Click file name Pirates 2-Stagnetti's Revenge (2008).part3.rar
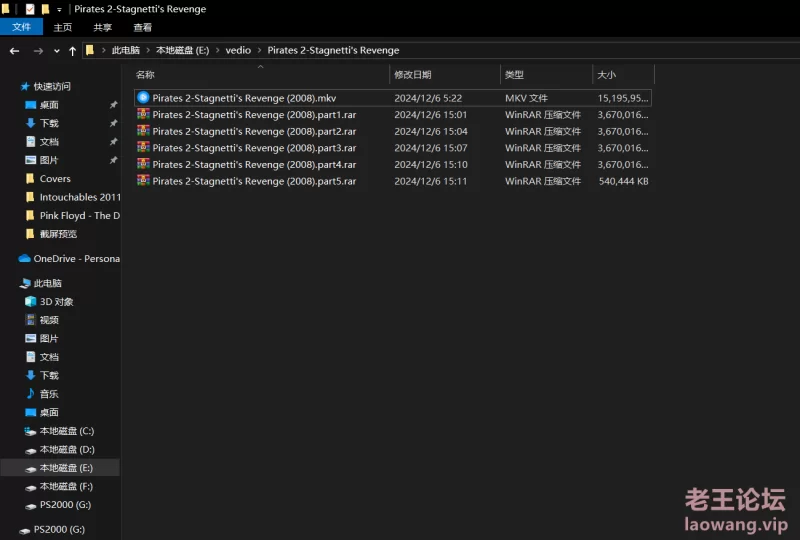 click(x=254, y=148)
